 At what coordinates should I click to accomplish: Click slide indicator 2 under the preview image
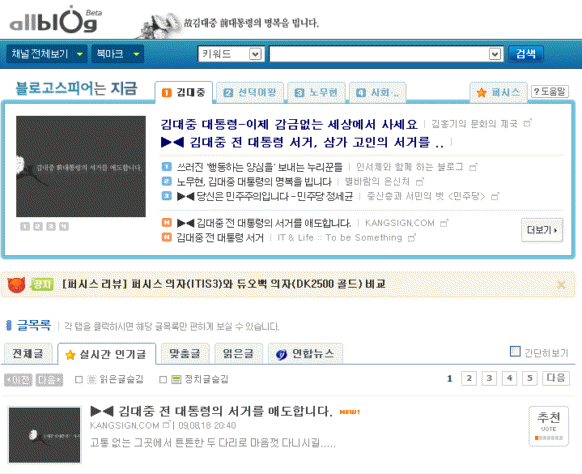click(x=38, y=226)
